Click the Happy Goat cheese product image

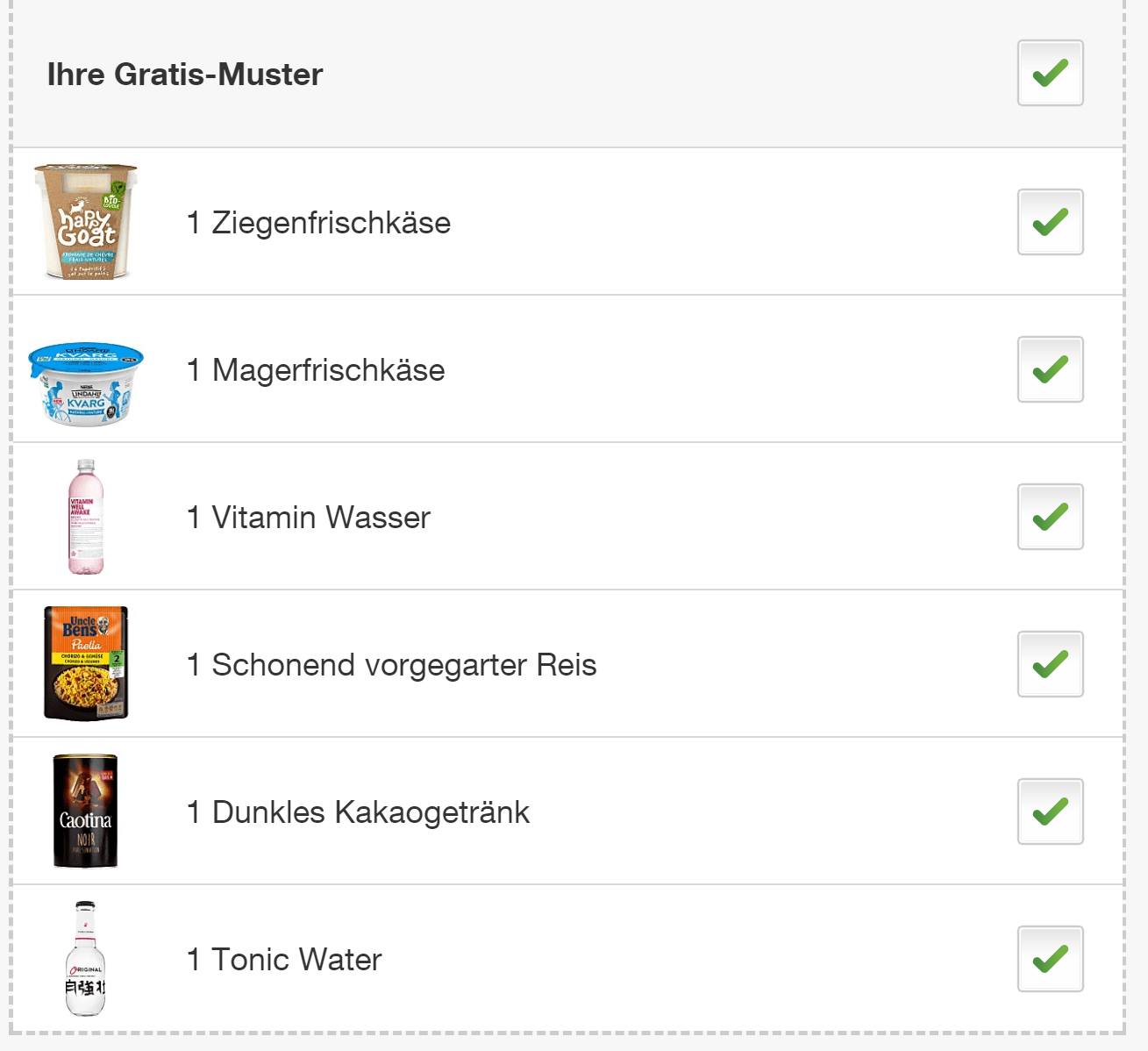tap(86, 222)
